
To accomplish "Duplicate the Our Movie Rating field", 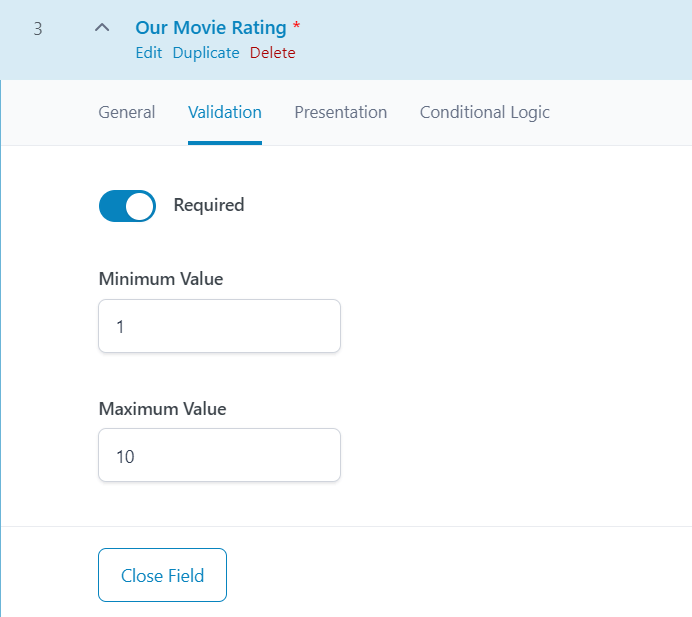I will coord(205,53).
